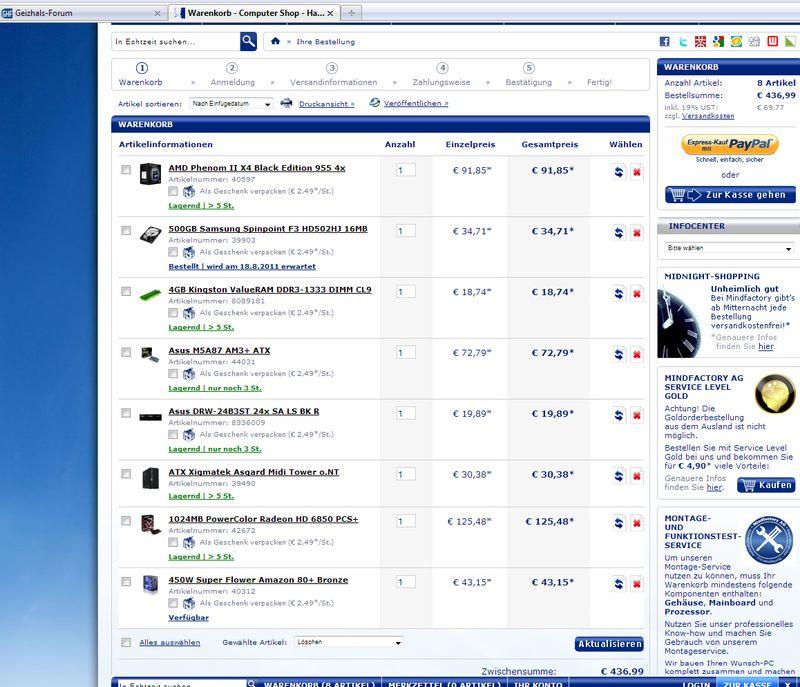
Task: Delete the Xigmatek Asgard Midi Tower item
Action: [x=637, y=476]
